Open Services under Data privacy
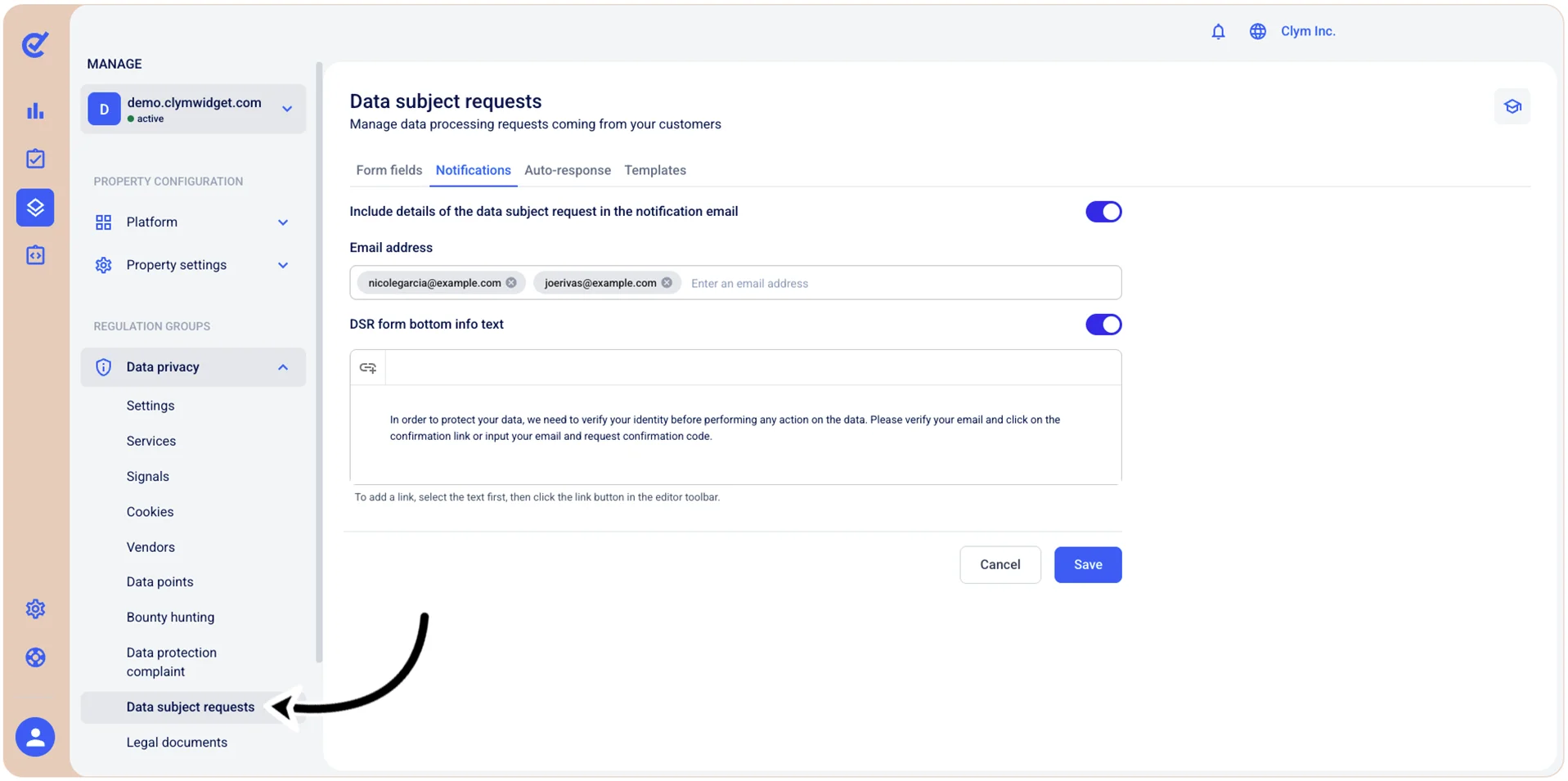Viewport: 1568px width, 781px height. pos(151,441)
